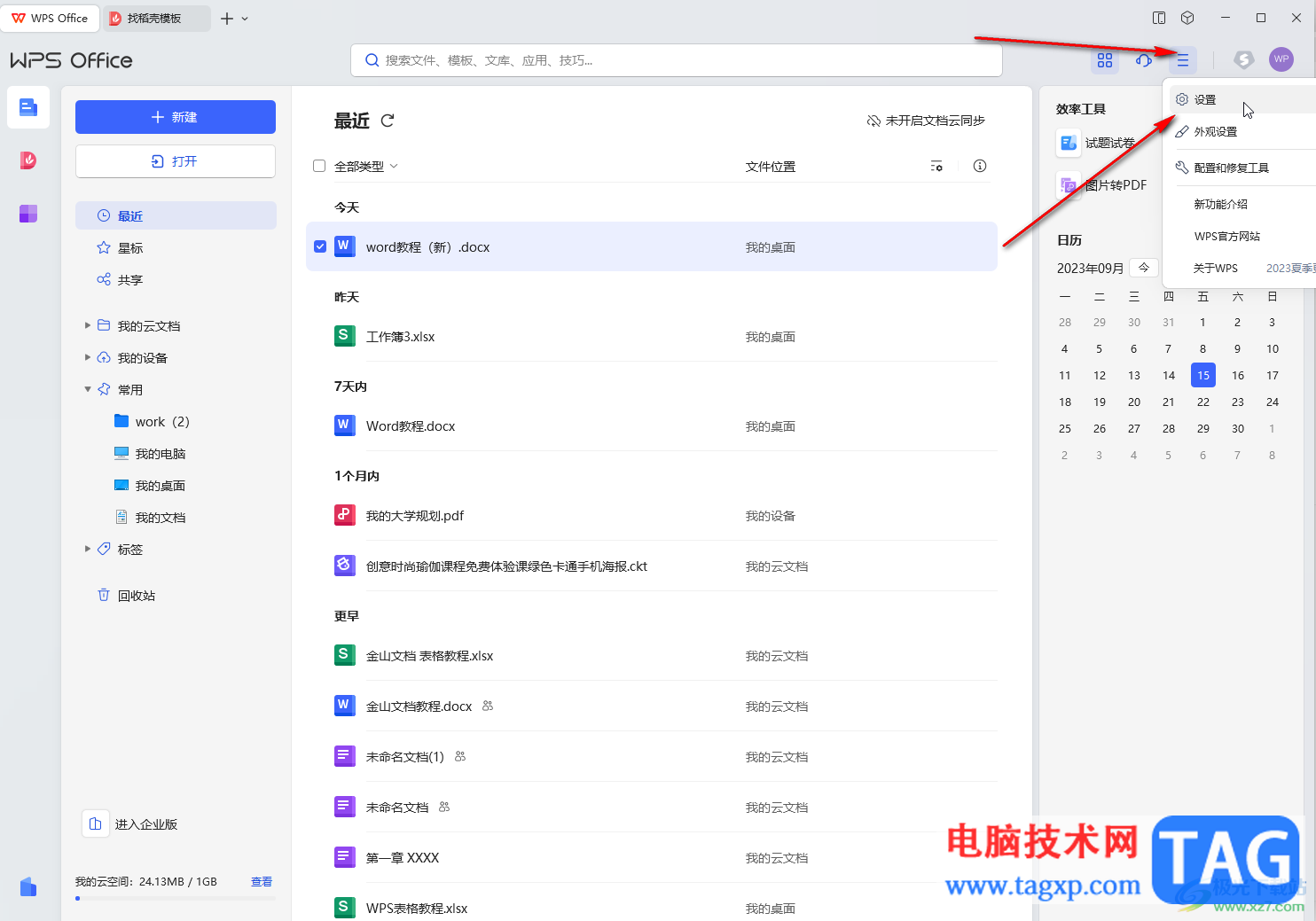Open the coin membership icon
The height and width of the screenshot is (921, 1316).
(1244, 59)
